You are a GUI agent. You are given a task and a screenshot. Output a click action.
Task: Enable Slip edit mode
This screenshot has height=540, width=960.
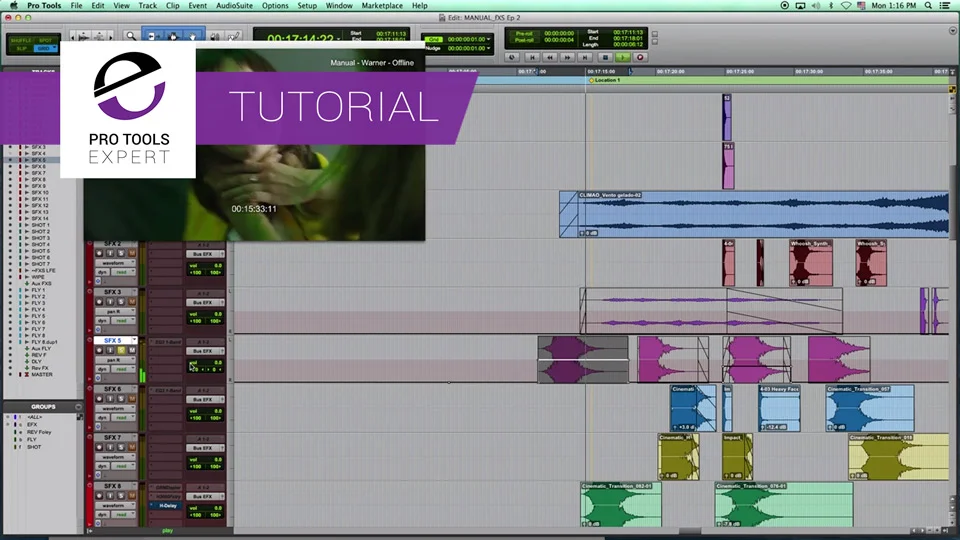pos(22,48)
